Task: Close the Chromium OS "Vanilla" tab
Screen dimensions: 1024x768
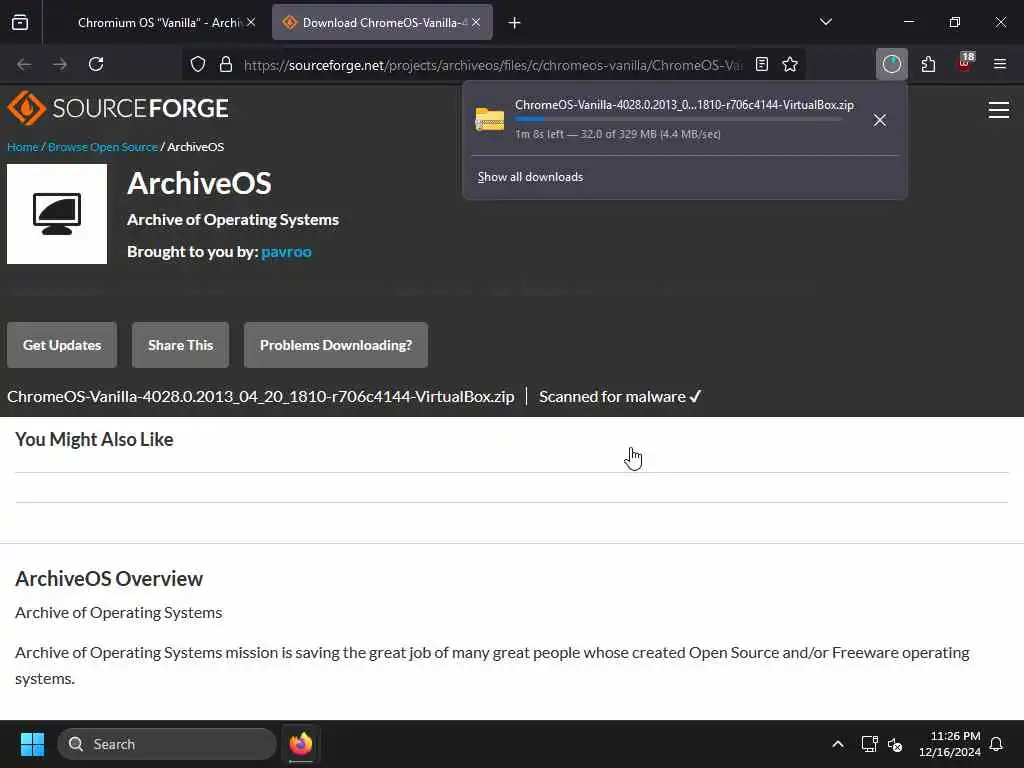Action: [251, 22]
